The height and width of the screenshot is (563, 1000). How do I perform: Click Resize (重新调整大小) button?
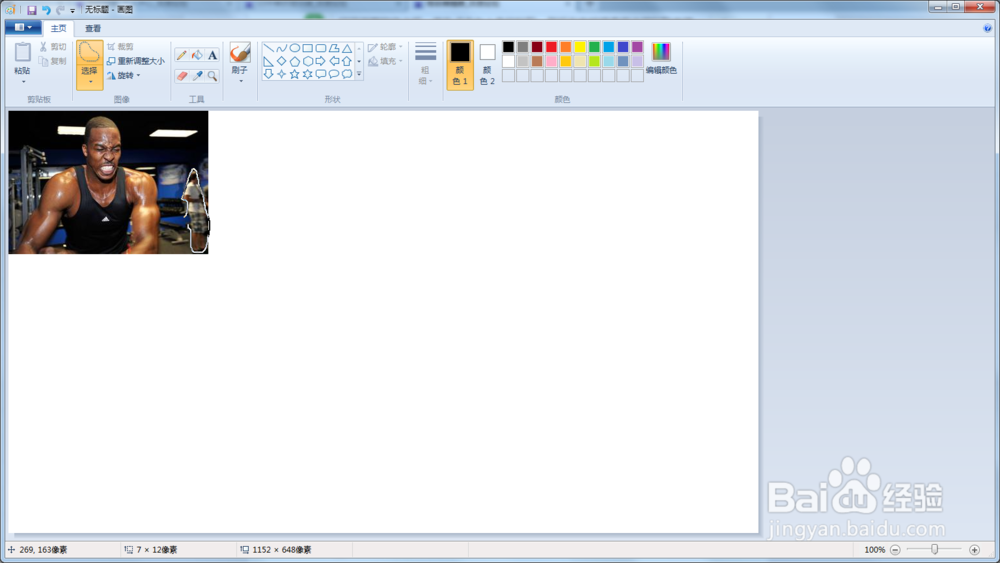click(x=135, y=61)
